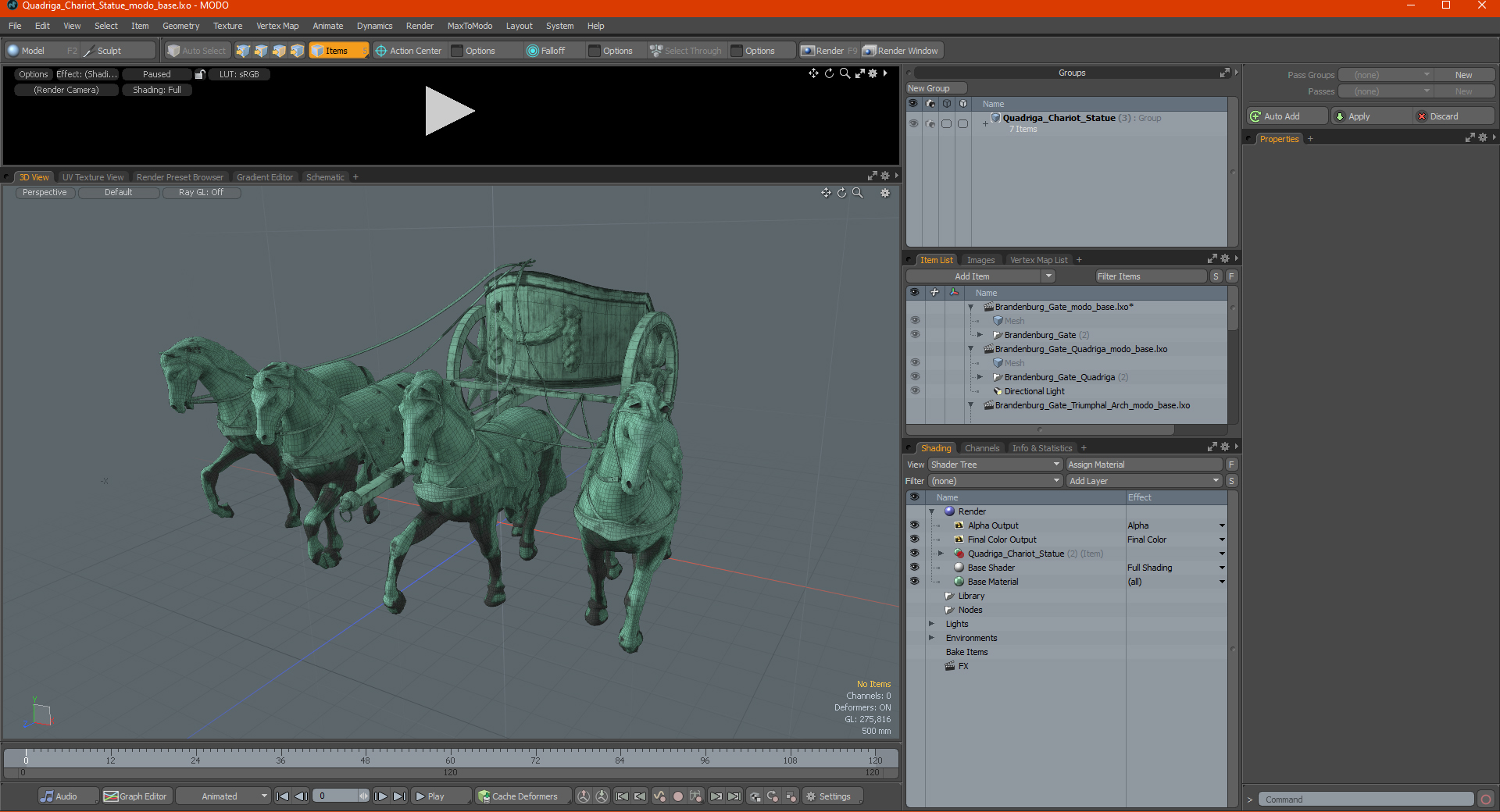Select Edges selection mode cube icon
1500x812 pixels.
point(261,51)
